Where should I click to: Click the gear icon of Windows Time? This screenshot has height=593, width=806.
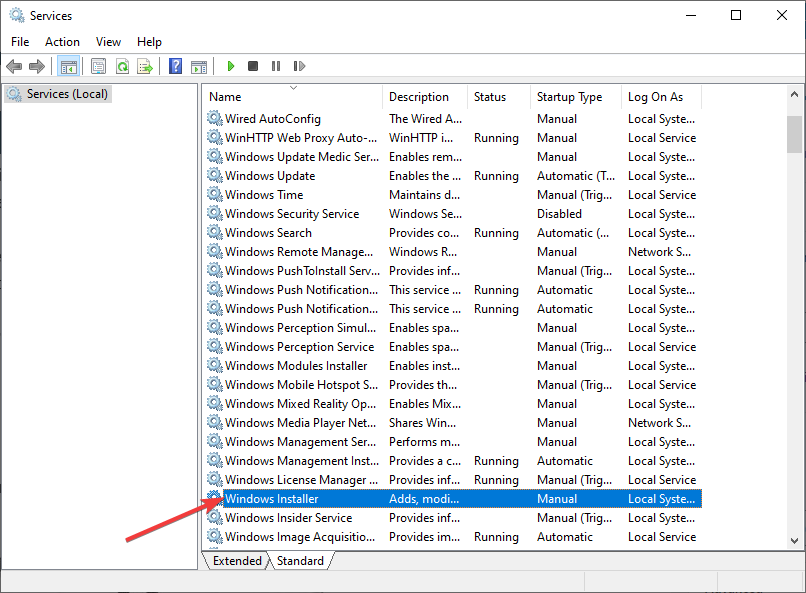point(214,194)
